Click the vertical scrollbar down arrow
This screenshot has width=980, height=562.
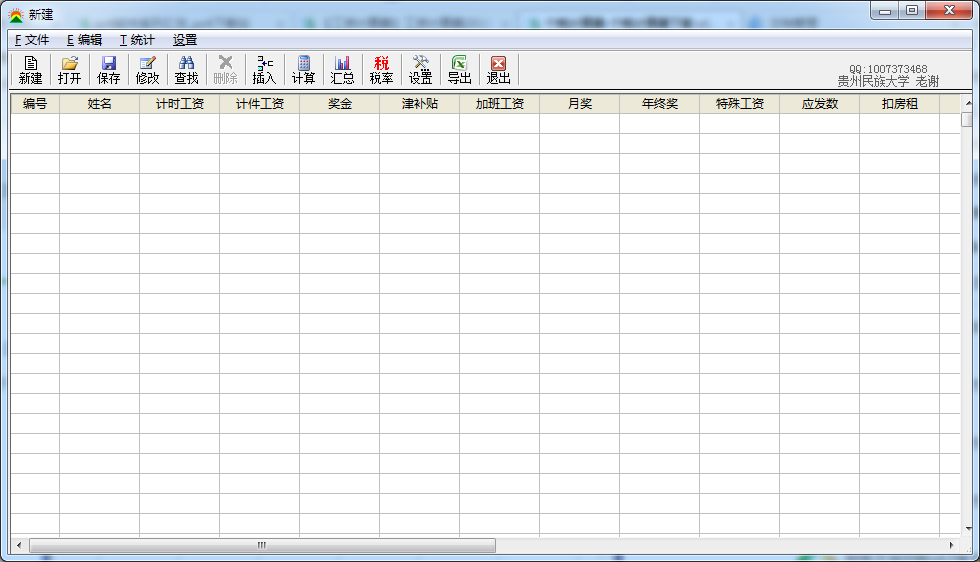(968, 529)
